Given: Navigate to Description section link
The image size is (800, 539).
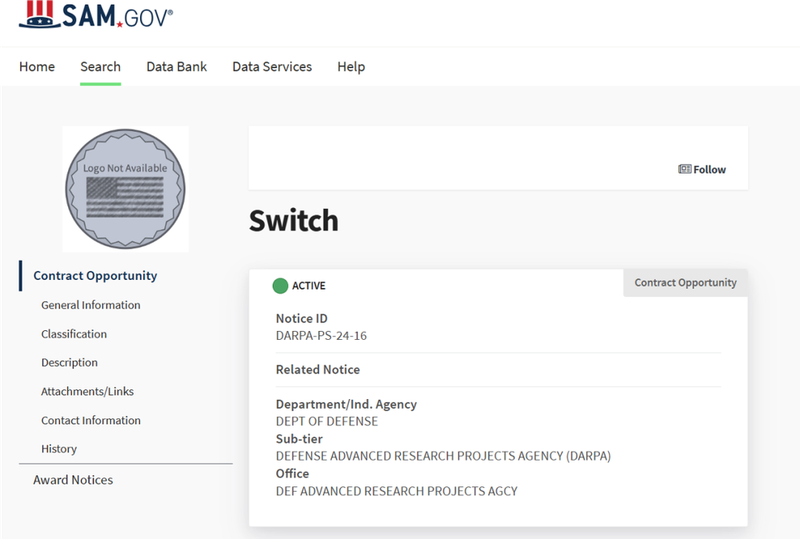Looking at the screenshot, I should pyautogui.click(x=69, y=363).
